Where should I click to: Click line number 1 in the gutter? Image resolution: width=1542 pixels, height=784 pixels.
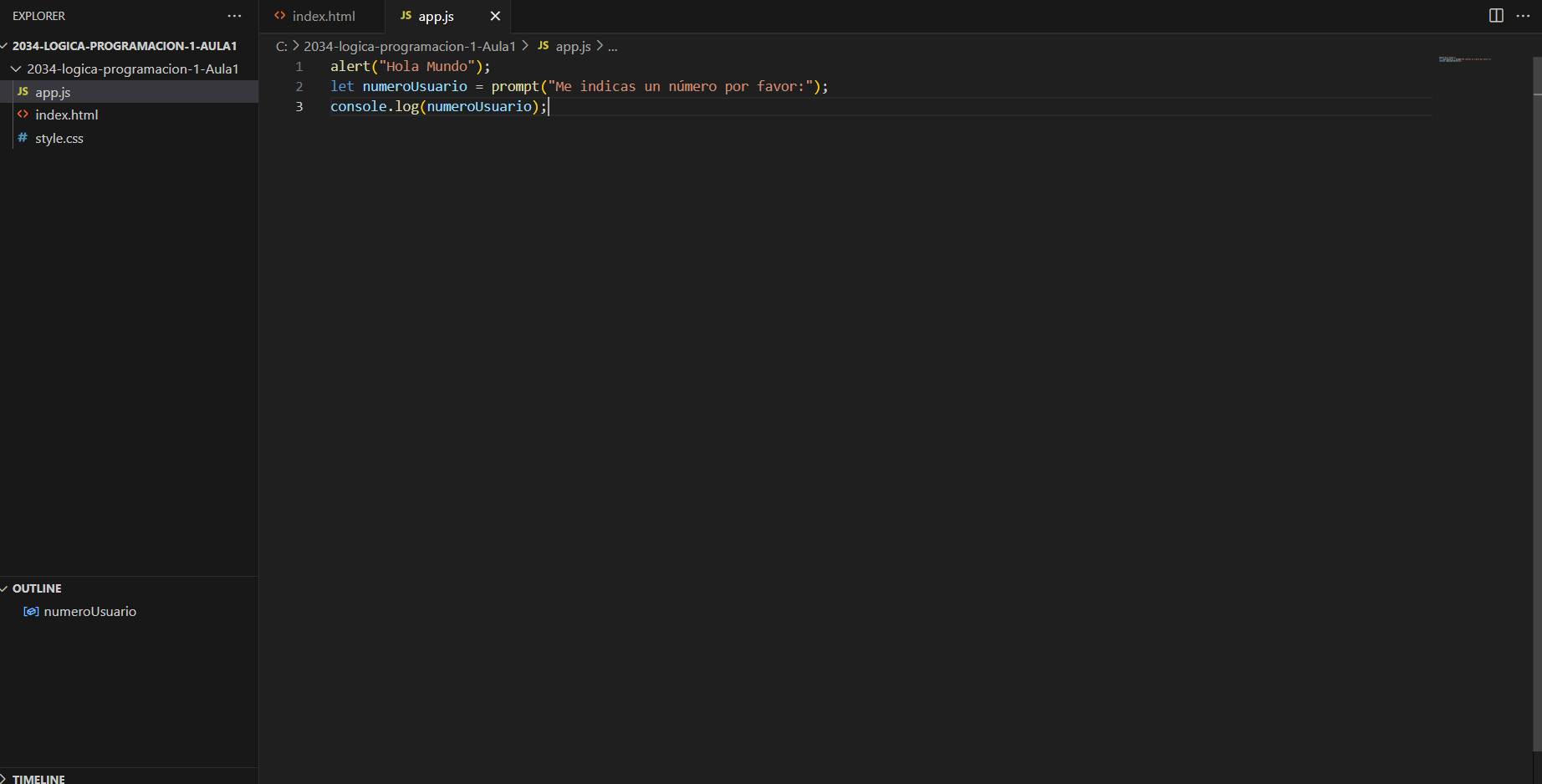pos(299,66)
